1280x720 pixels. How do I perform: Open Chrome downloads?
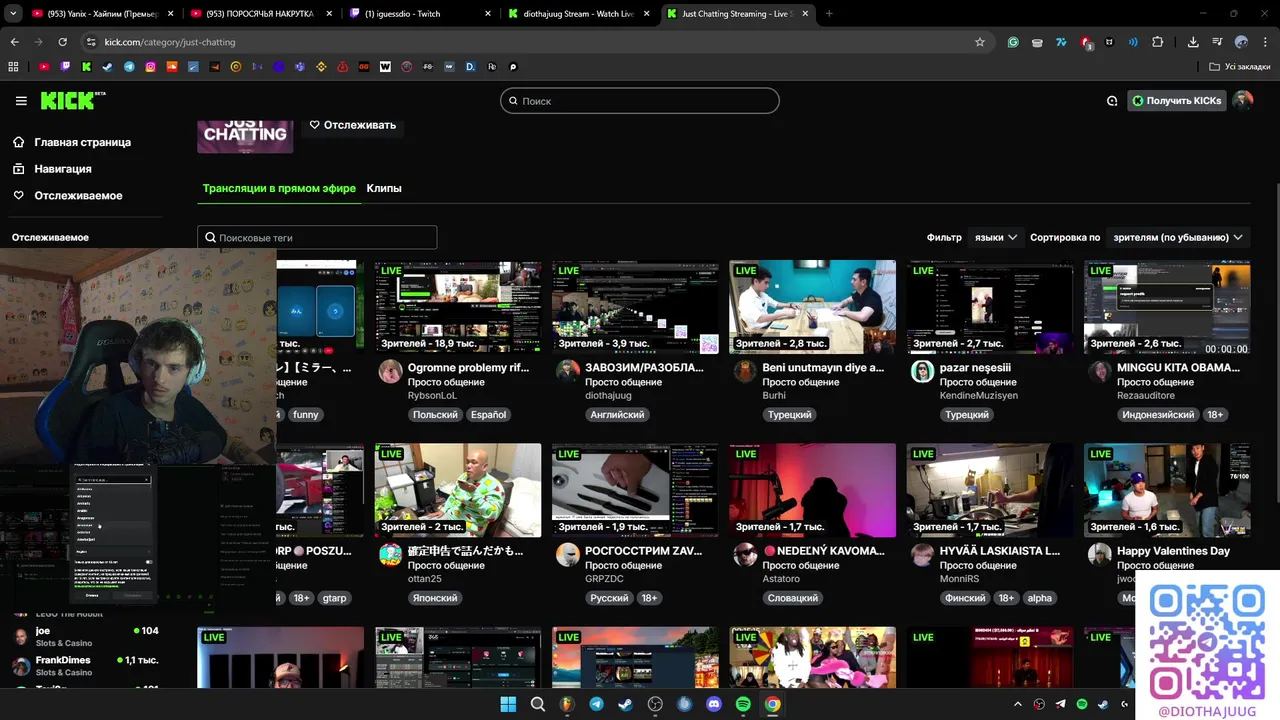(x=1193, y=42)
